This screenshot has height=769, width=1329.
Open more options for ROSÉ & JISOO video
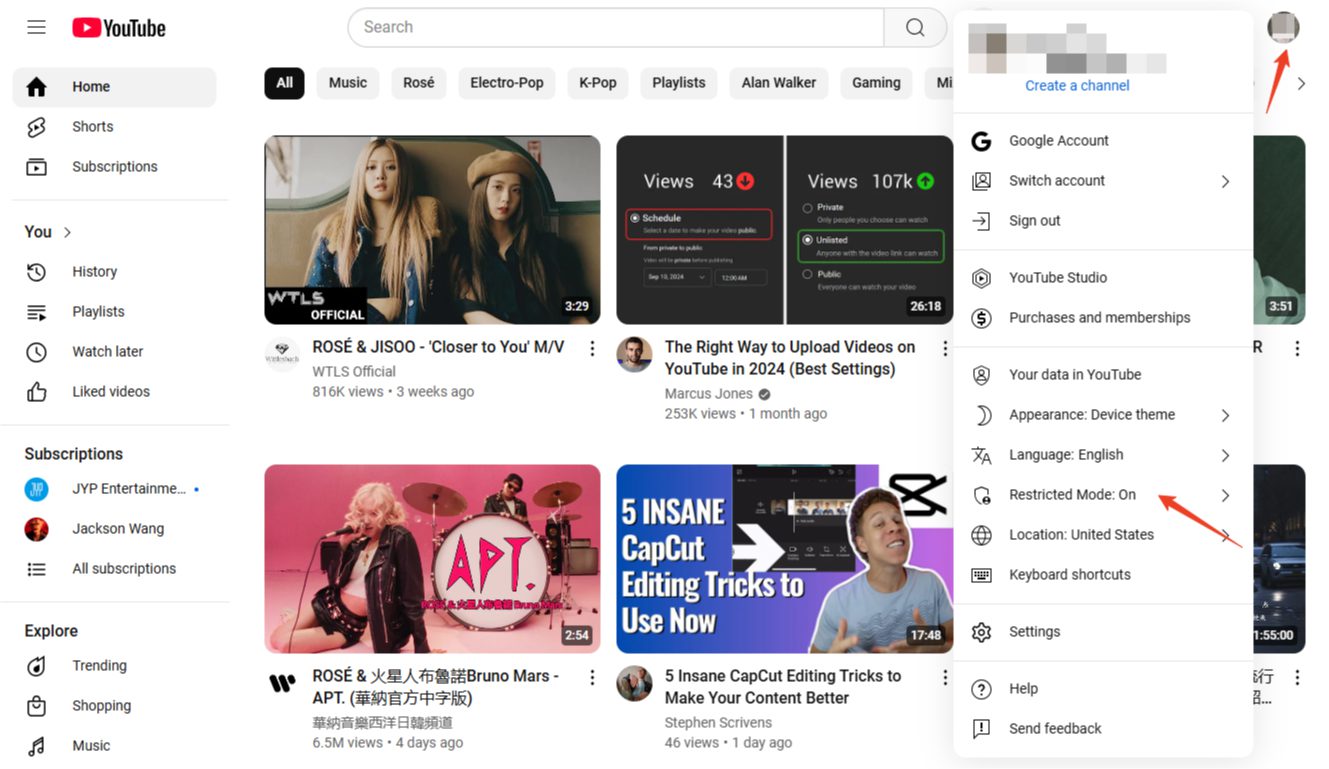click(592, 348)
